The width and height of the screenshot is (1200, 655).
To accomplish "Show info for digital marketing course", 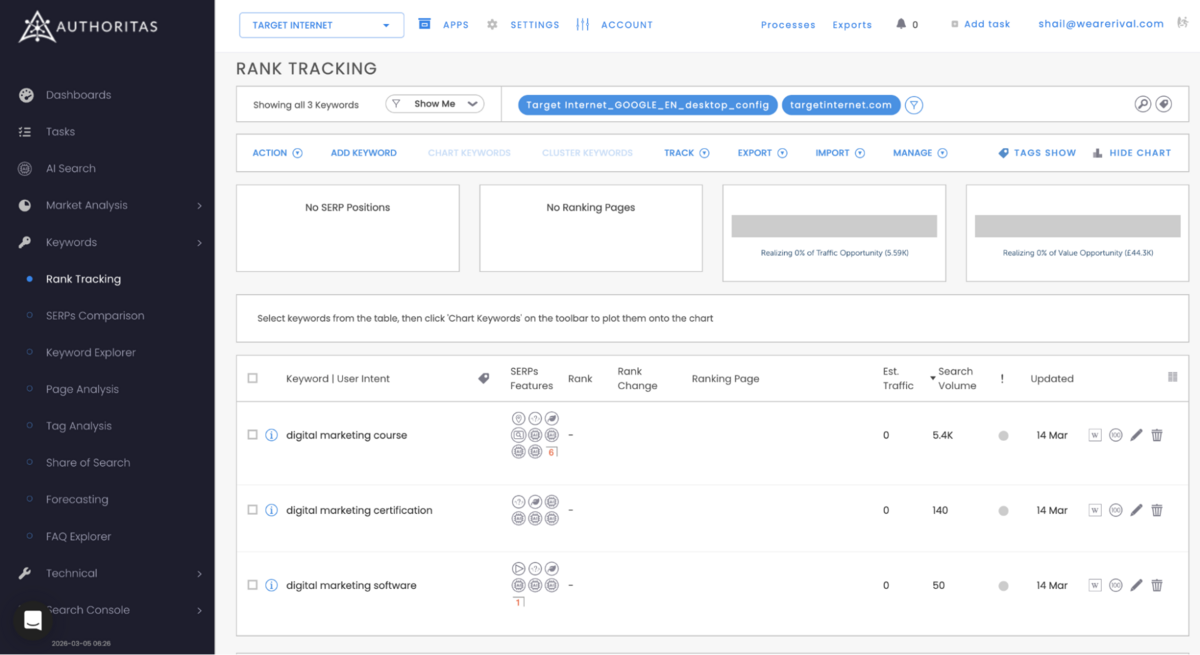I will coord(271,435).
